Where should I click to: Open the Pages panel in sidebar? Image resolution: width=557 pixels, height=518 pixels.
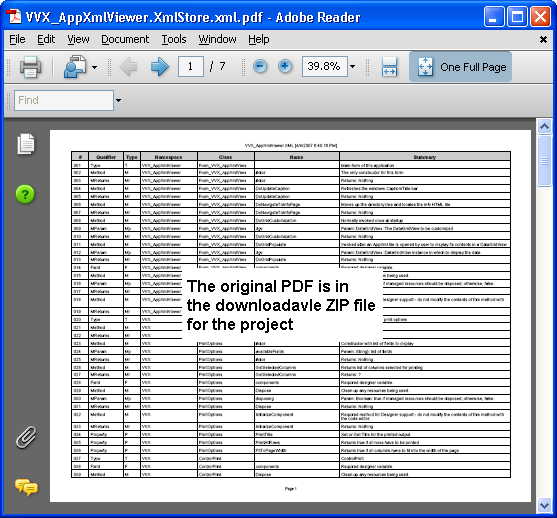pos(26,144)
